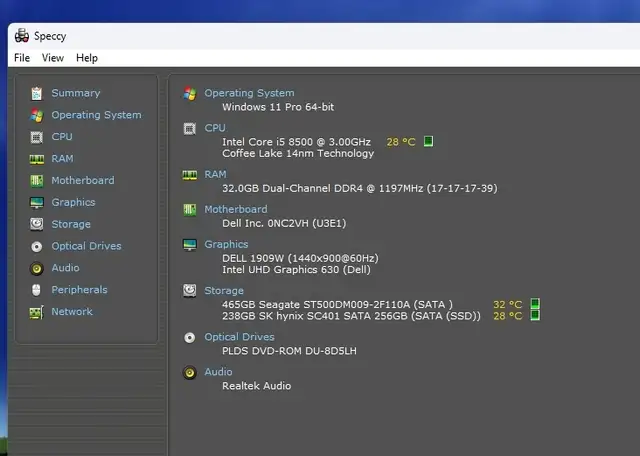Open Audio in the sidebar

click(65, 268)
